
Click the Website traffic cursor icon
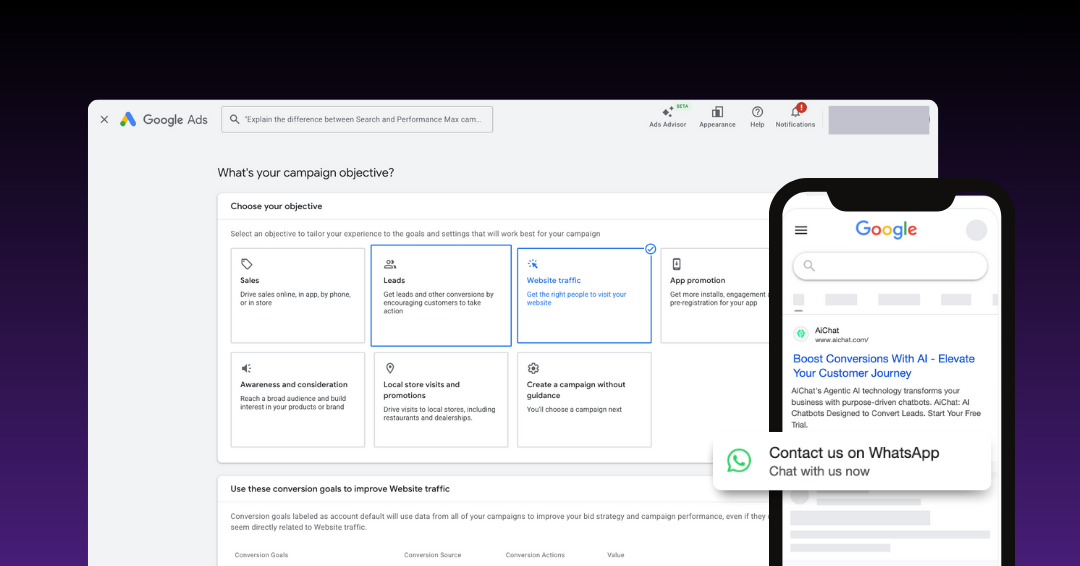(x=532, y=264)
